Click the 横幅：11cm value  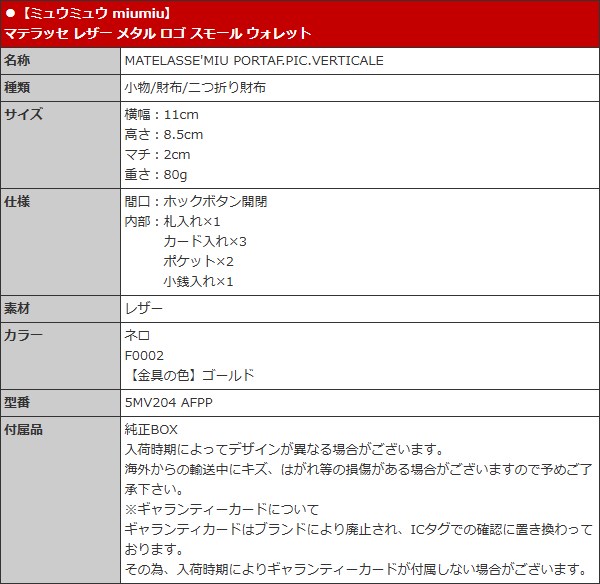[161, 115]
